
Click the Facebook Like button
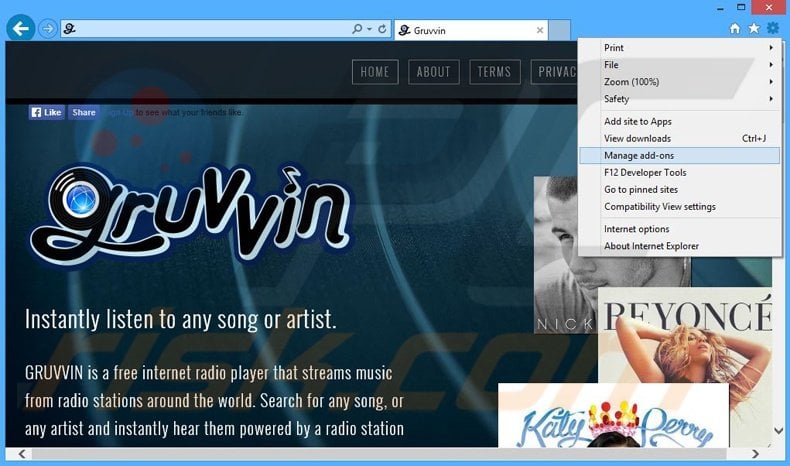point(46,112)
